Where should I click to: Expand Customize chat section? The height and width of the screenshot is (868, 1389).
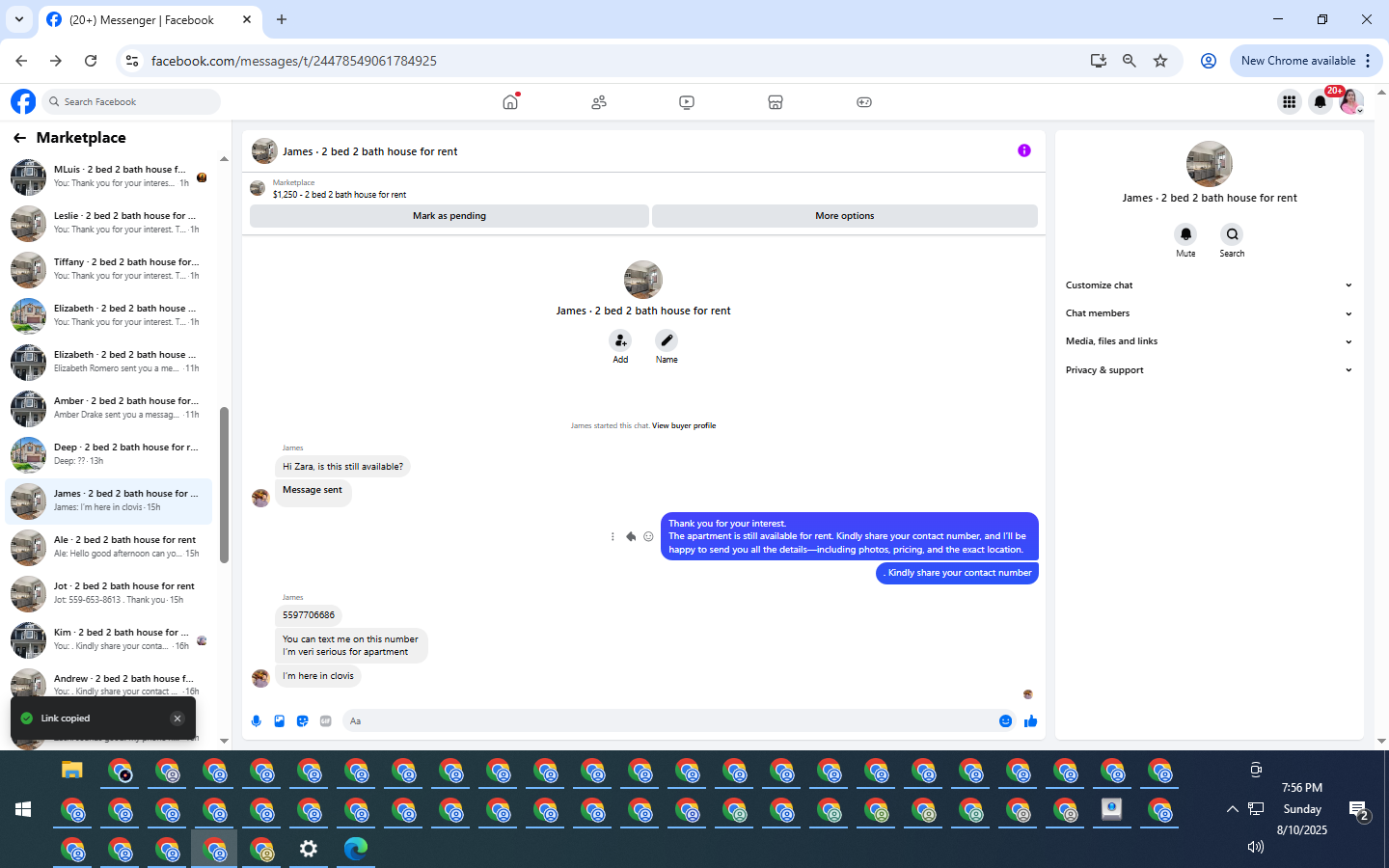(1209, 285)
